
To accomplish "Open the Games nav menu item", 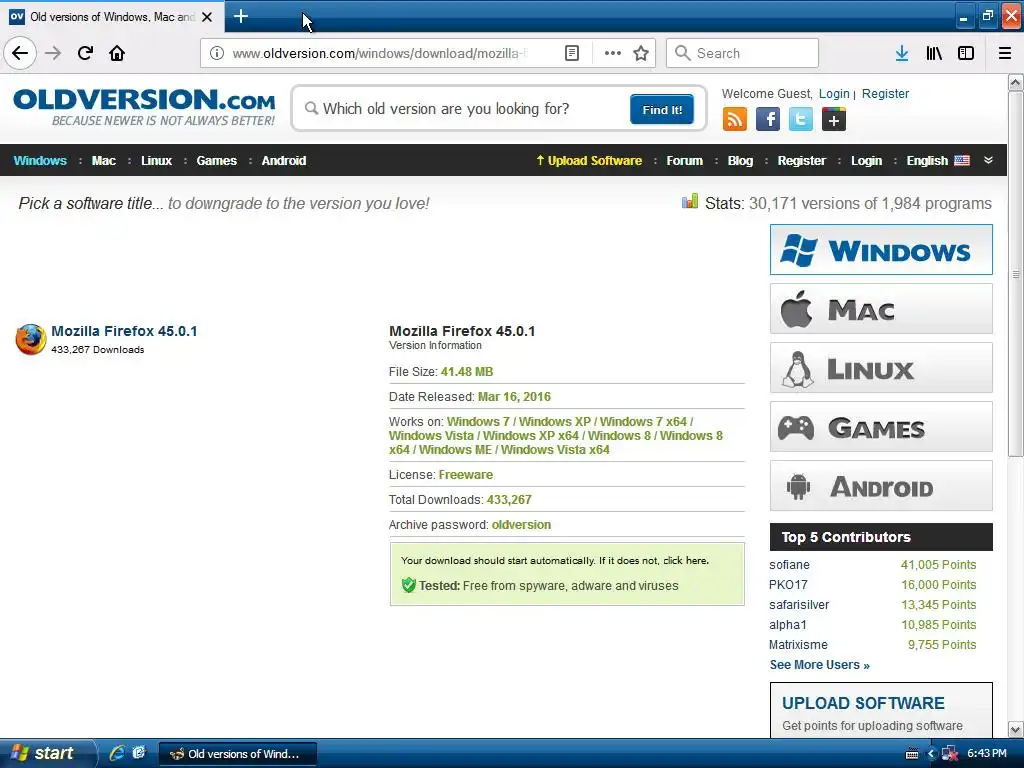I will (x=216, y=161).
